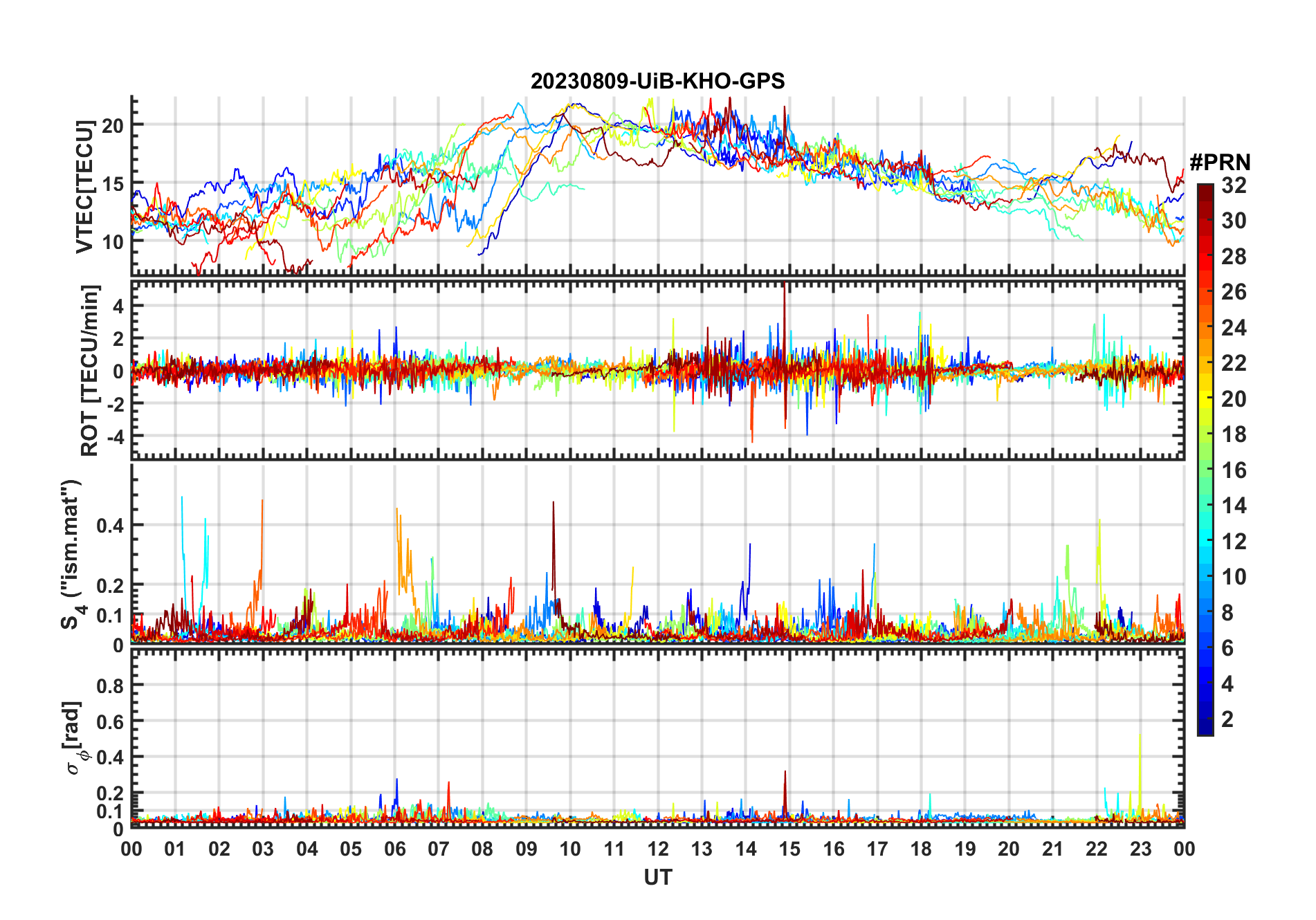The height and width of the screenshot is (920, 1316).
Task: Click the plot title 20230809-UiB-KHO-GPS
Action: pos(657,81)
